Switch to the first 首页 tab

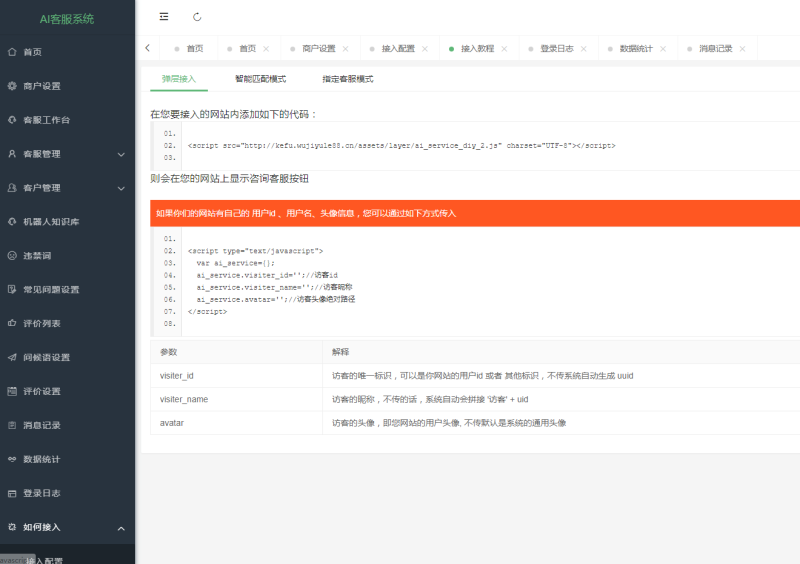click(188, 48)
